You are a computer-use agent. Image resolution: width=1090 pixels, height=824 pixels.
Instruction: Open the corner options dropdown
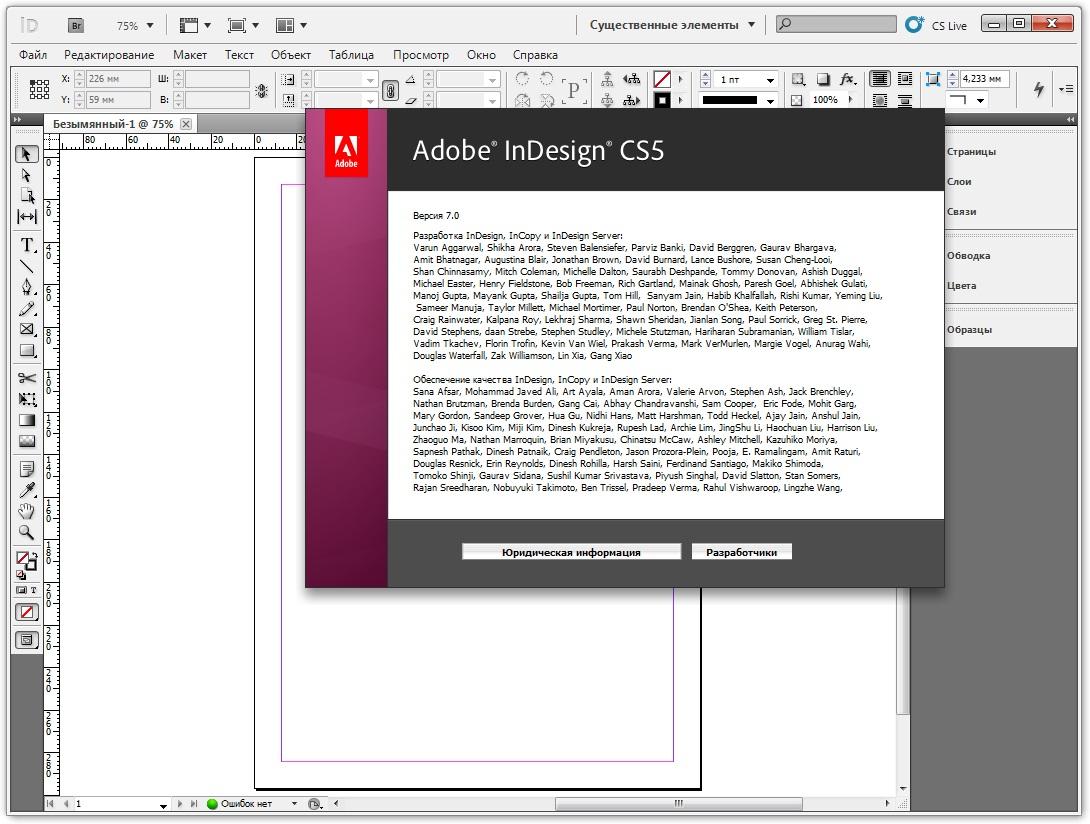pos(979,101)
